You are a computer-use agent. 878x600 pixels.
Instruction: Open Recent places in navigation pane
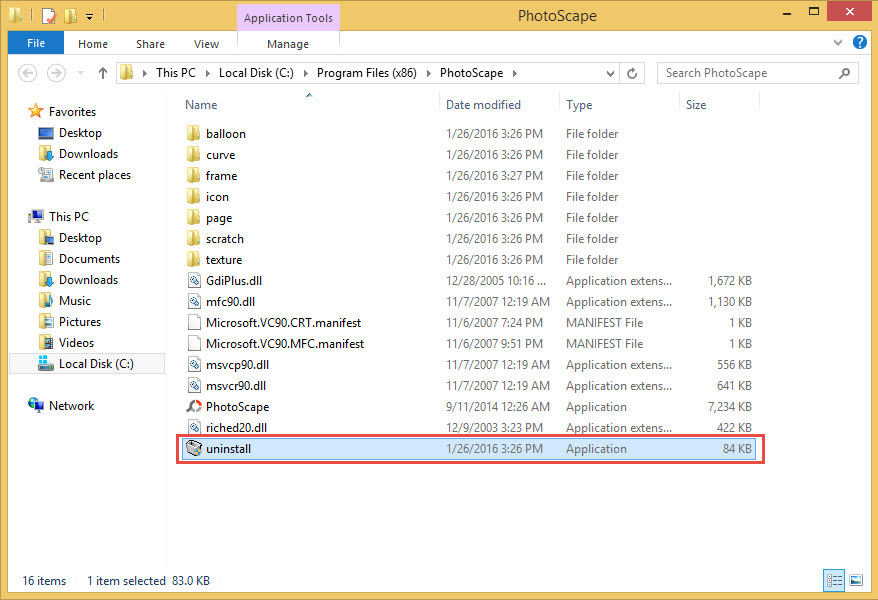pos(95,175)
